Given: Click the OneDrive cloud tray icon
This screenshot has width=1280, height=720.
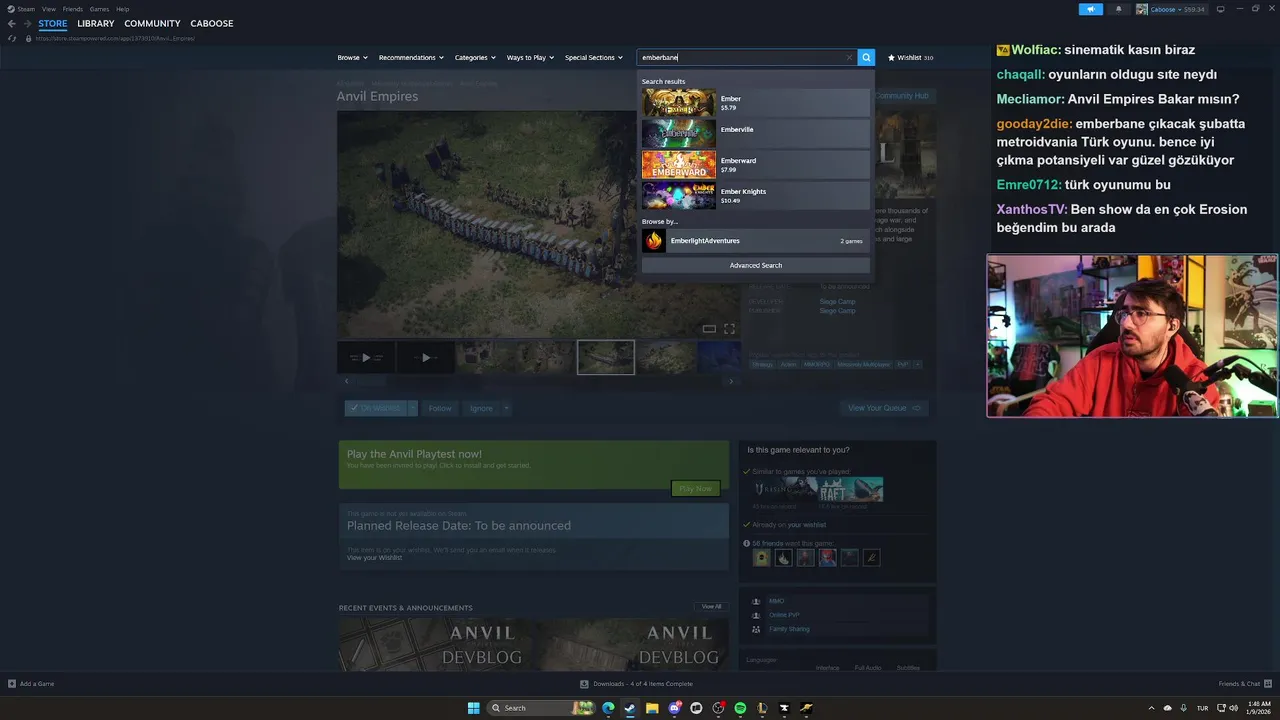Looking at the screenshot, I should click(1167, 708).
